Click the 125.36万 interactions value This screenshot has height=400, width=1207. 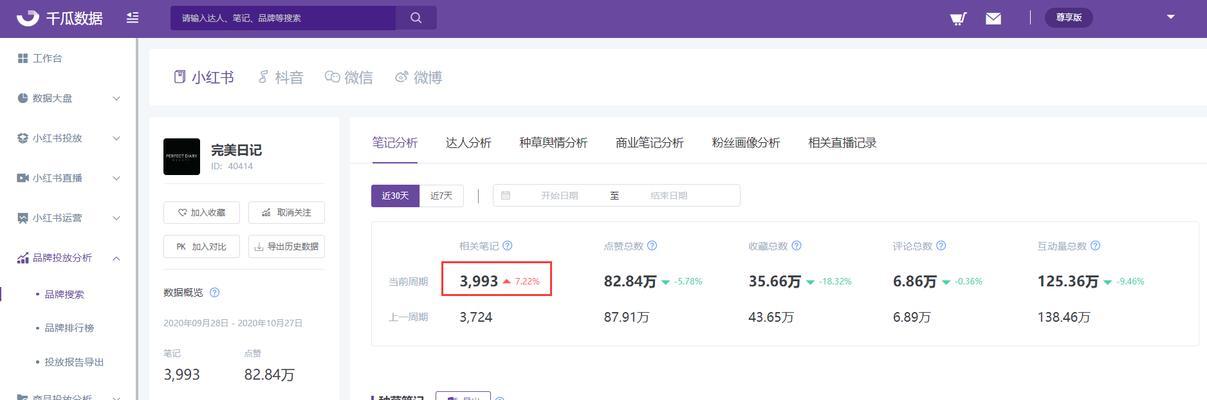pos(1068,281)
